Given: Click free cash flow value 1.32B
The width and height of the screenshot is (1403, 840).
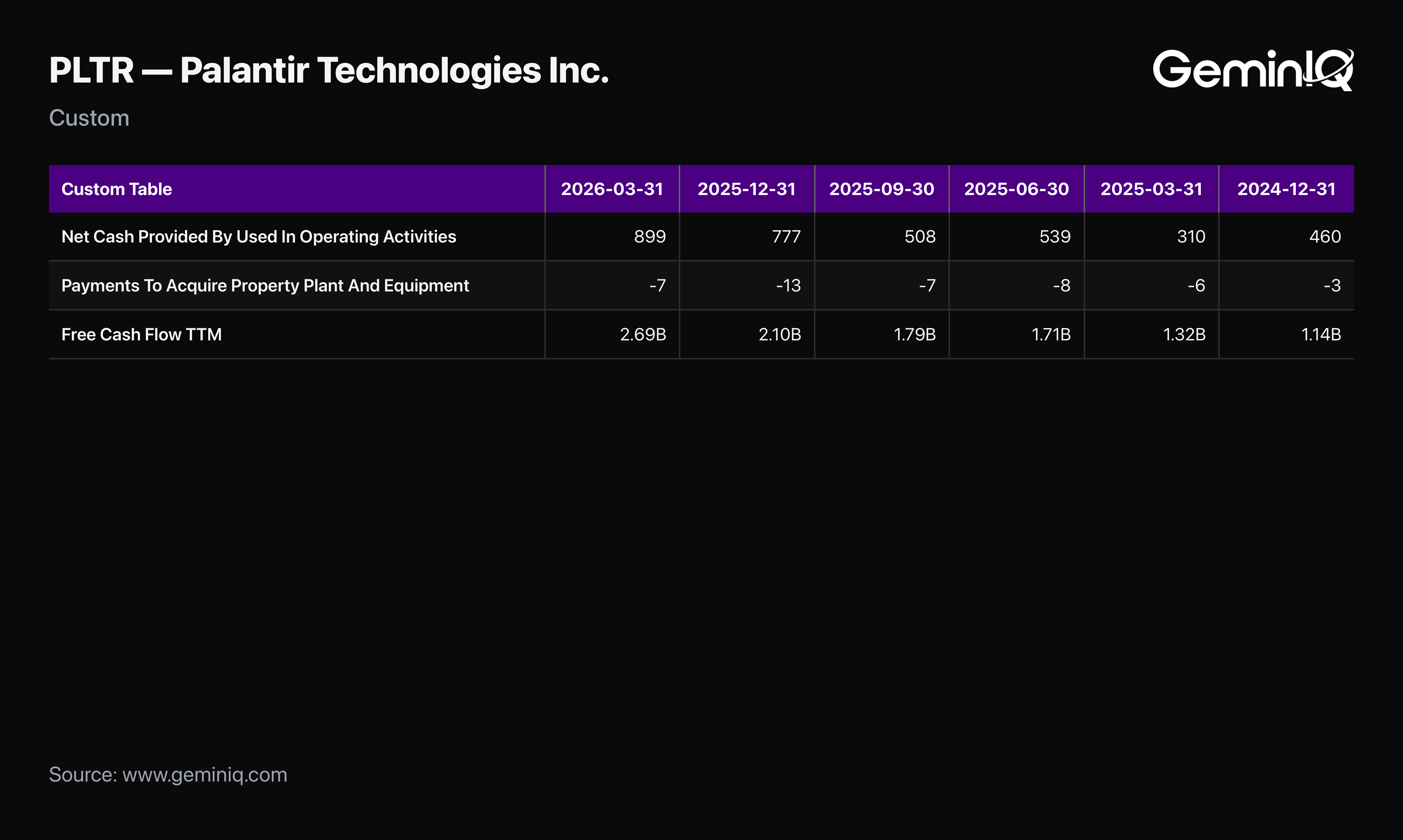Looking at the screenshot, I should (x=1185, y=335).
